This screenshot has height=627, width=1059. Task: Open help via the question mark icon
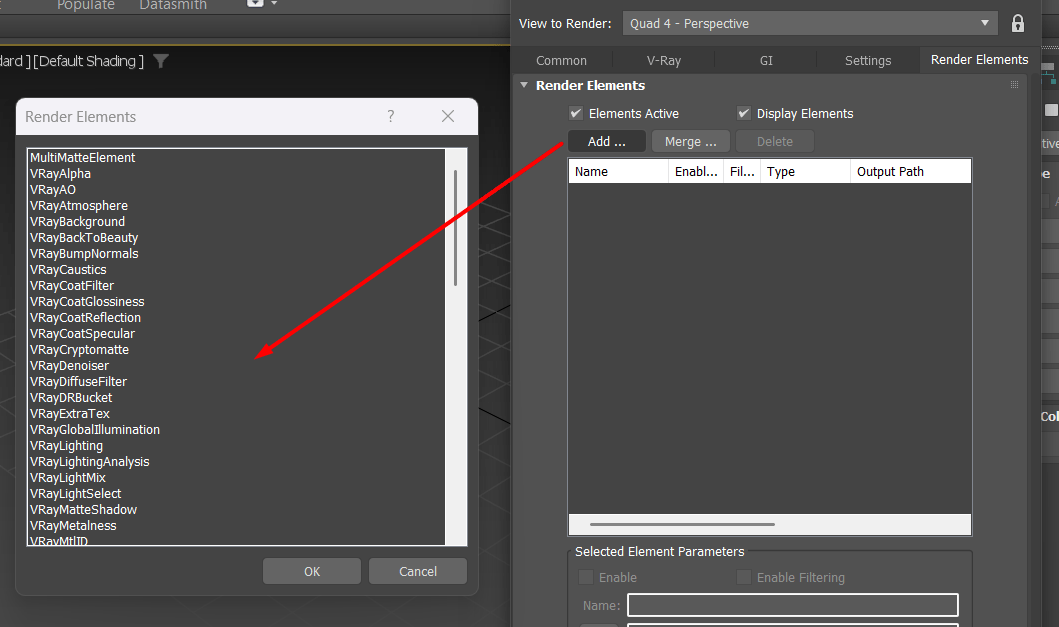click(x=390, y=116)
